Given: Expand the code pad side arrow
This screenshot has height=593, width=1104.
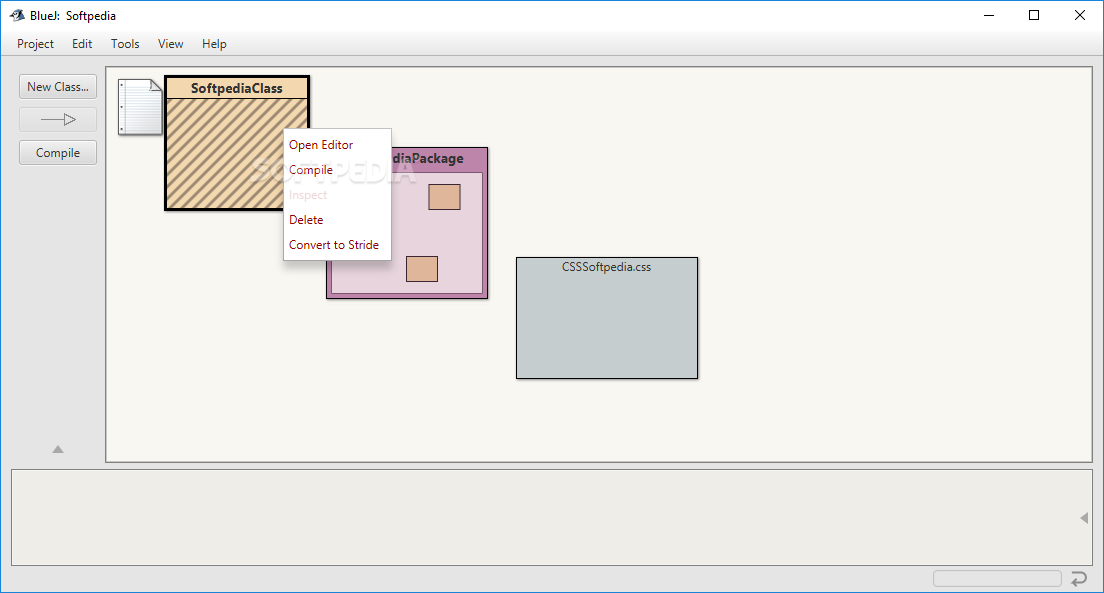Looking at the screenshot, I should coord(1084,518).
